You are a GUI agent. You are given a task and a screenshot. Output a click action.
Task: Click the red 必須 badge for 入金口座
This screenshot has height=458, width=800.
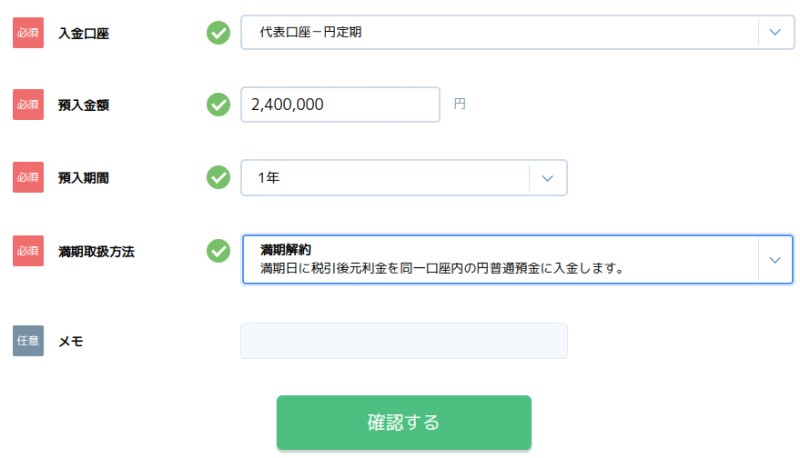click(x=28, y=33)
